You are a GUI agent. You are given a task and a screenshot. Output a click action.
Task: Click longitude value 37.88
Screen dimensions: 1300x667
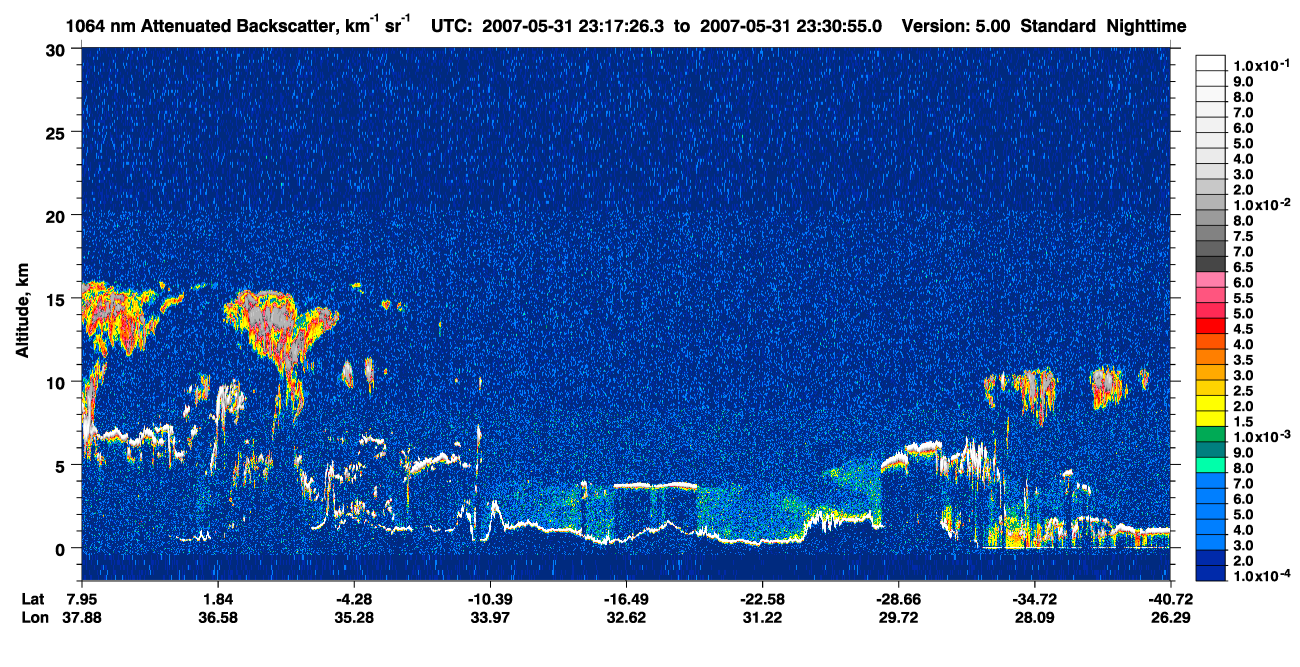82,617
